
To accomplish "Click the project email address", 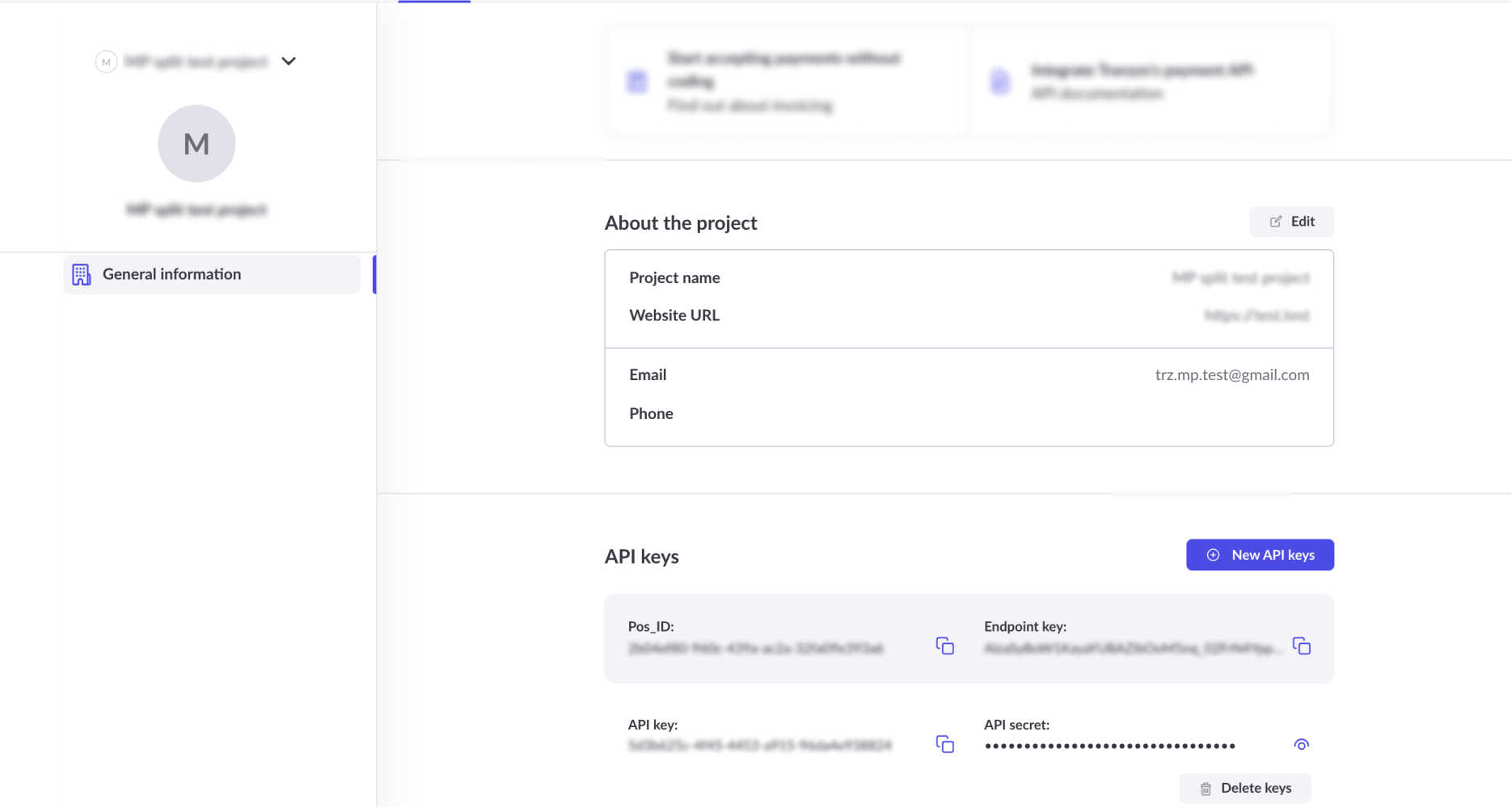I will [1231, 375].
